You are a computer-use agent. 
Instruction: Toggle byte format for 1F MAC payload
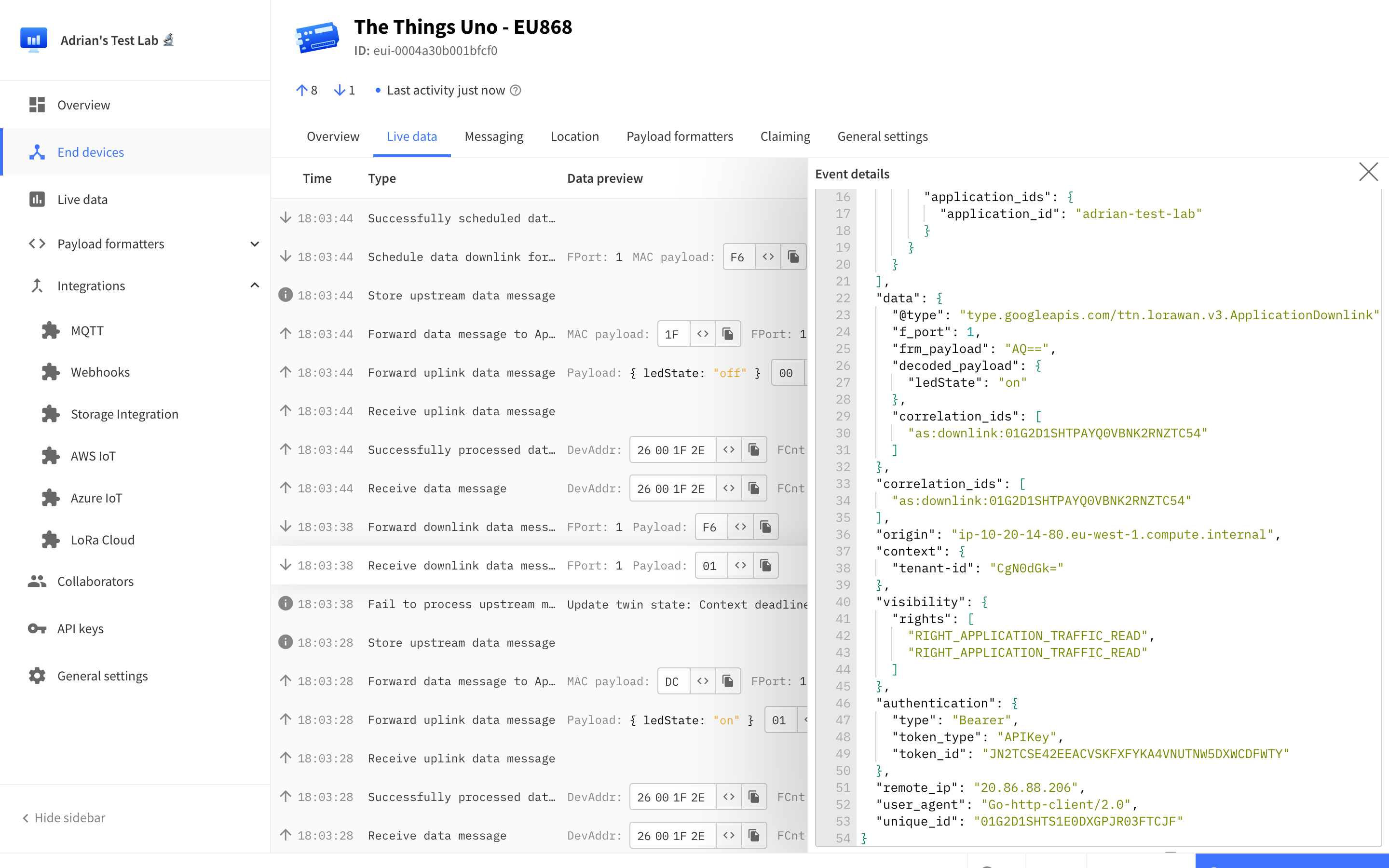703,334
